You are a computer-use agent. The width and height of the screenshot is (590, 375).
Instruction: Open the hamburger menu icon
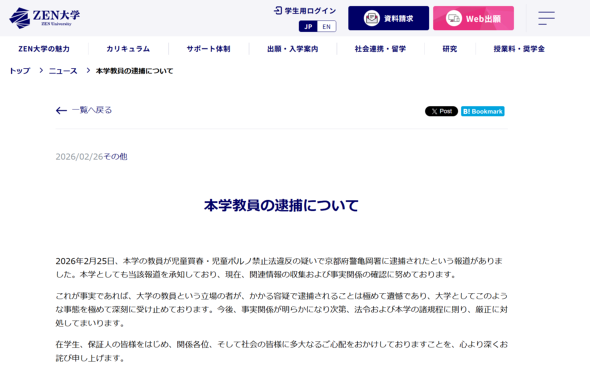[x=546, y=18]
